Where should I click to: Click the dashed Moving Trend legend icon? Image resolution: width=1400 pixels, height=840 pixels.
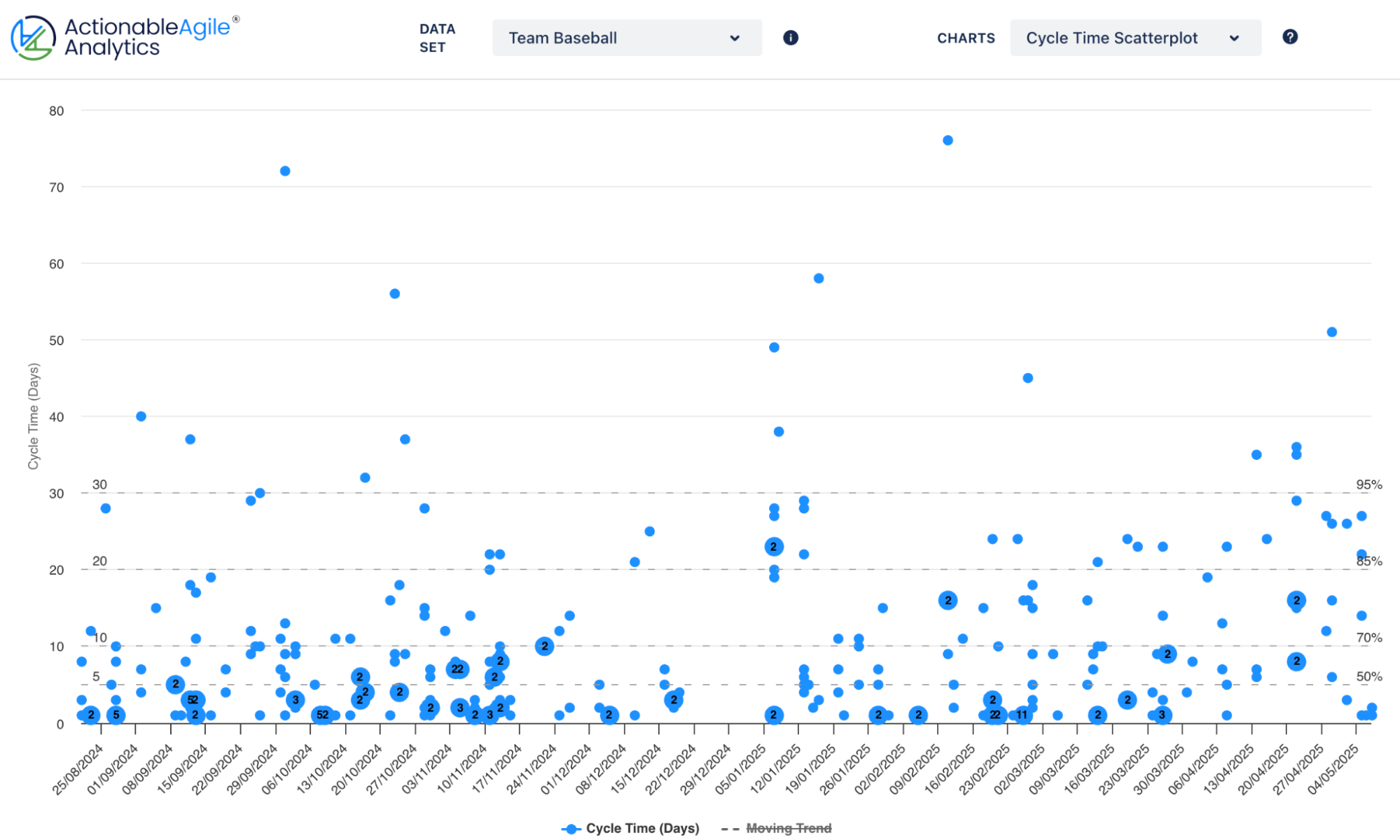coord(730,829)
